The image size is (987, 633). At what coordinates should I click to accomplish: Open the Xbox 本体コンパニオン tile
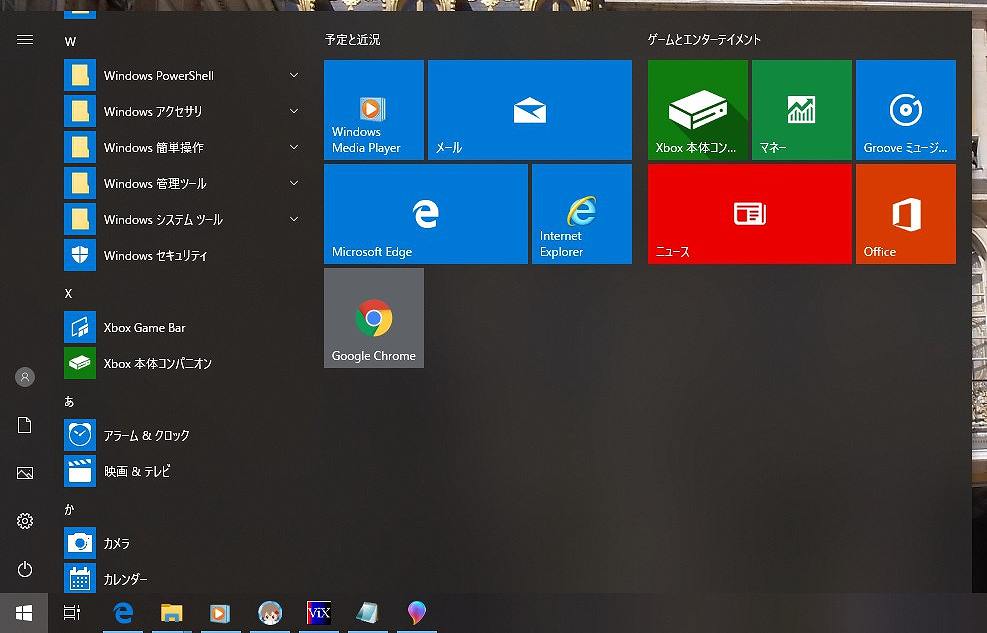(x=697, y=110)
